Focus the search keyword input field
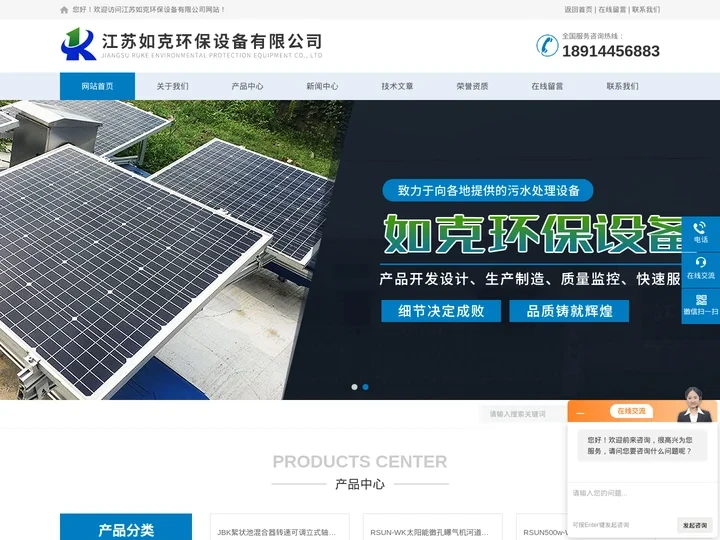The width and height of the screenshot is (720, 540). coord(523,414)
